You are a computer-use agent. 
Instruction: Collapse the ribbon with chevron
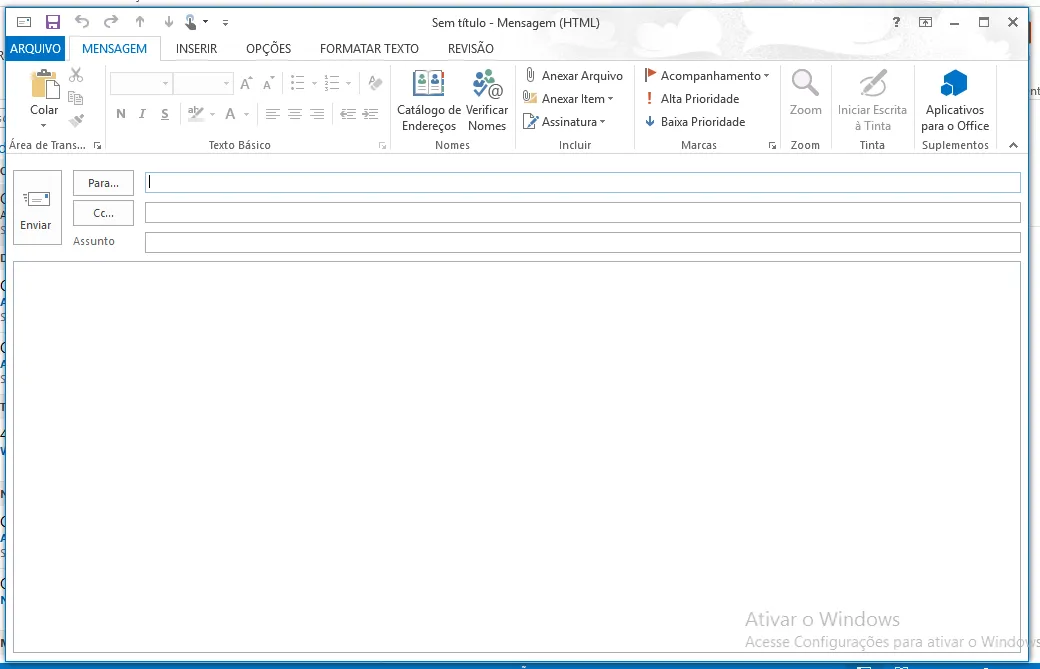tap(1013, 145)
